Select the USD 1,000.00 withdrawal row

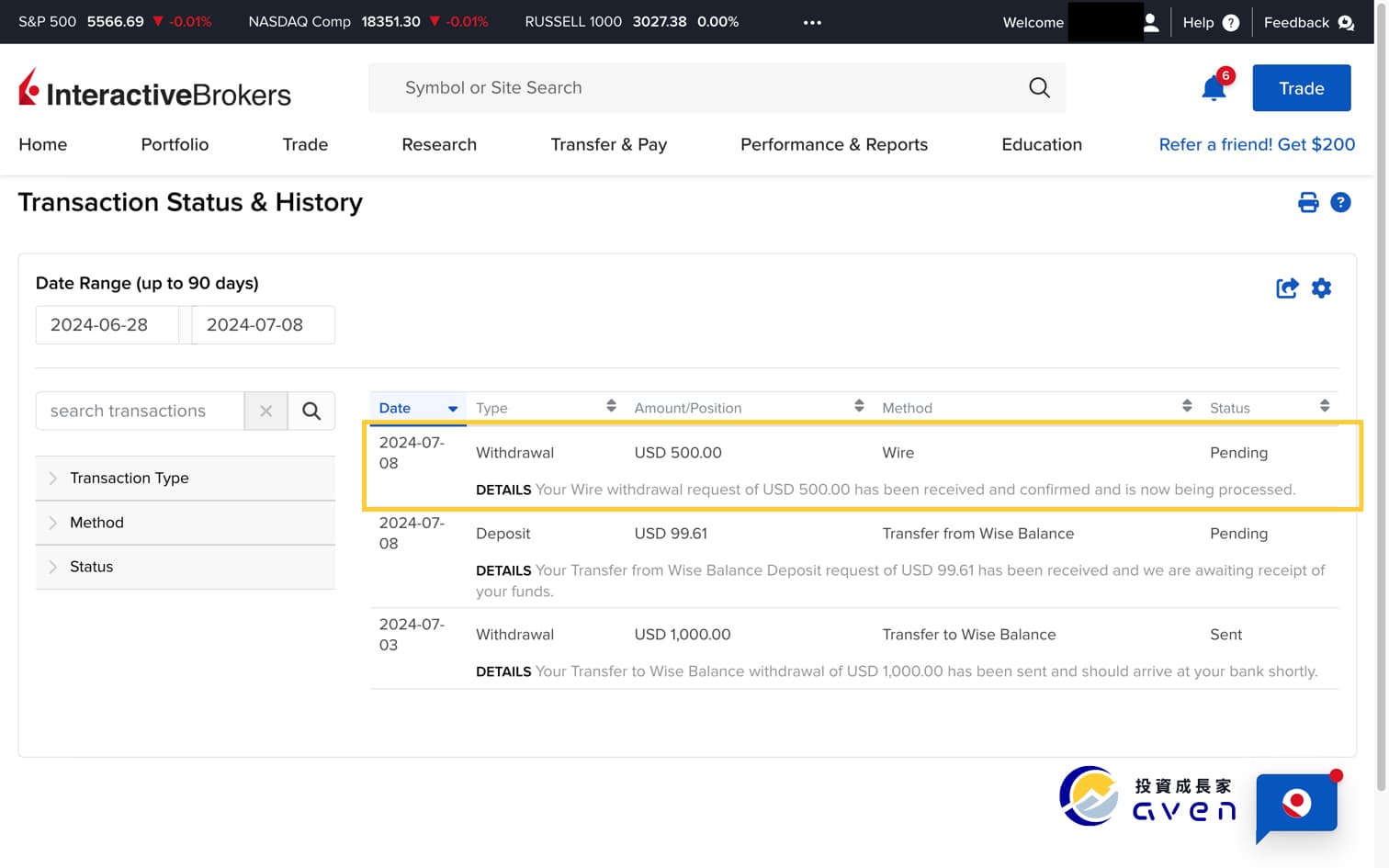pos(854,648)
